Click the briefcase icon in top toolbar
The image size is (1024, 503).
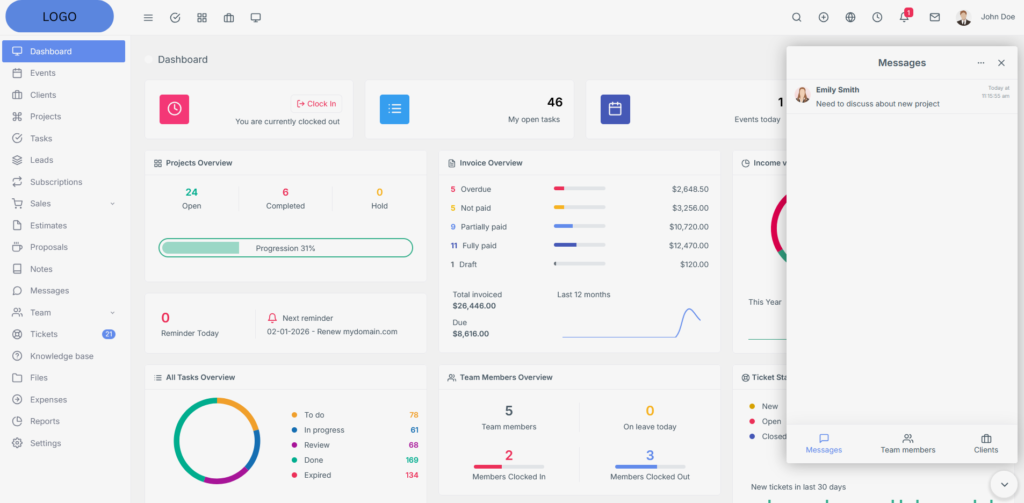pos(229,17)
